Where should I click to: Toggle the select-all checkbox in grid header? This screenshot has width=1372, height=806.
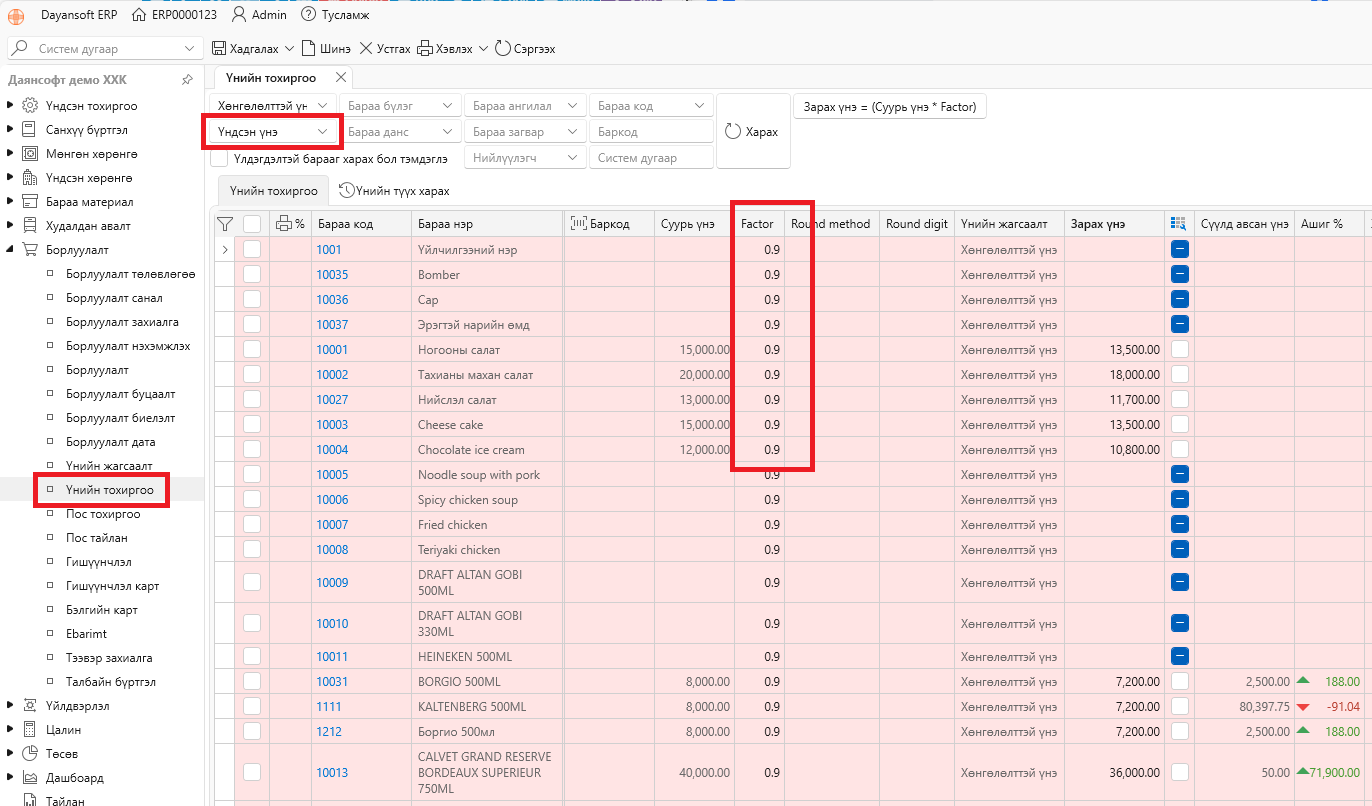252,224
